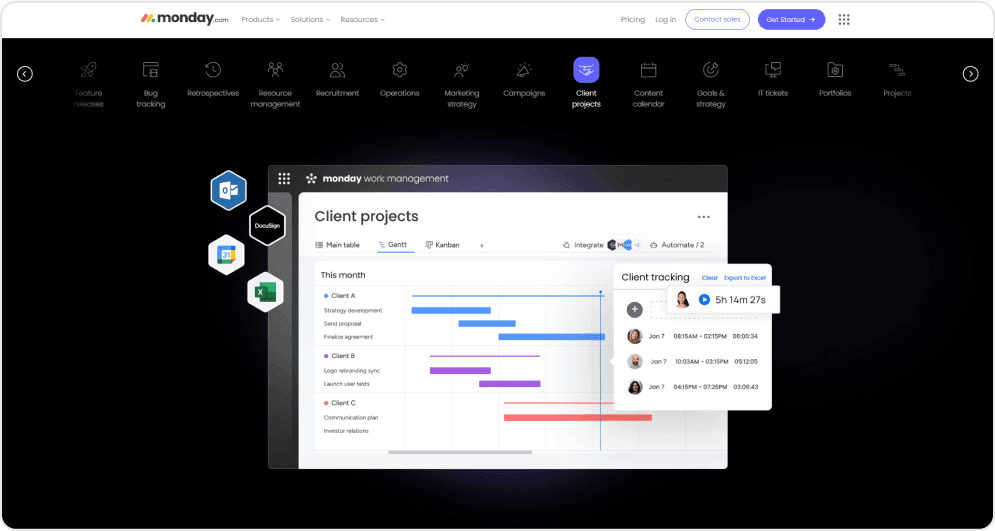Click the Google Calendar integration hexagon
Image resolution: width=995 pixels, height=531 pixels.
227,254
